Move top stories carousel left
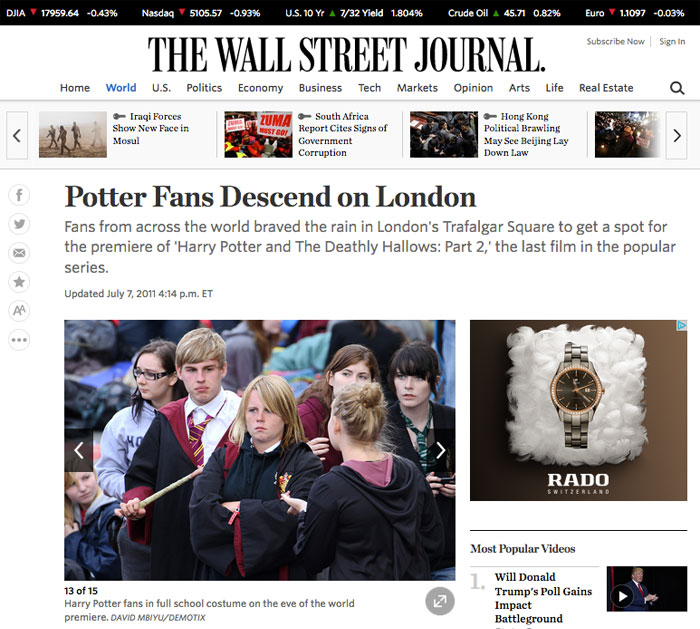 pyautogui.click(x=17, y=136)
